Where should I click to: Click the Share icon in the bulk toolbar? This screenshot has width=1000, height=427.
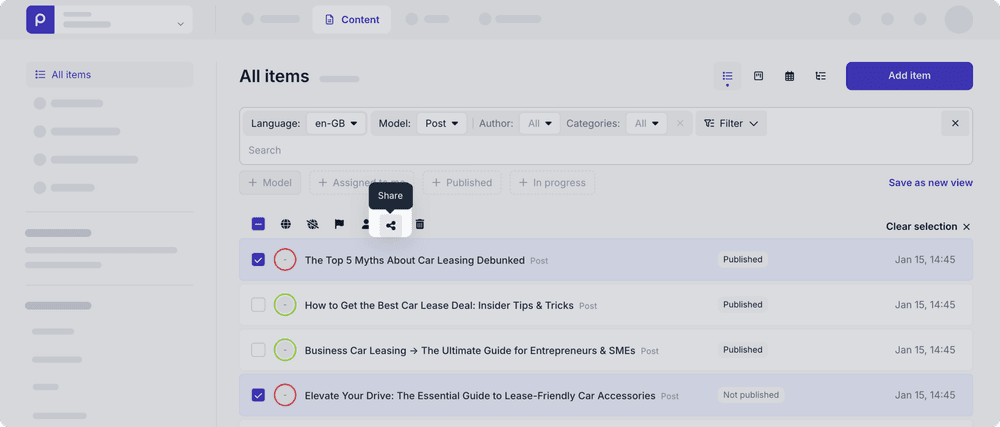tap(391, 225)
